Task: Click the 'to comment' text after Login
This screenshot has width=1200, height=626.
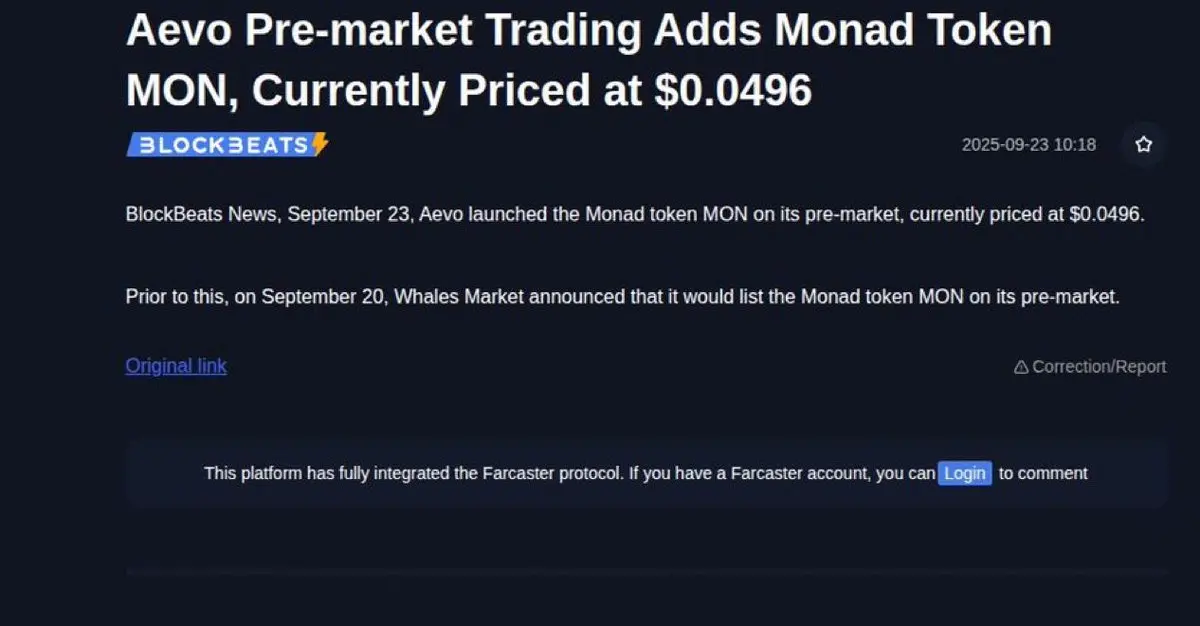Action: point(1043,473)
